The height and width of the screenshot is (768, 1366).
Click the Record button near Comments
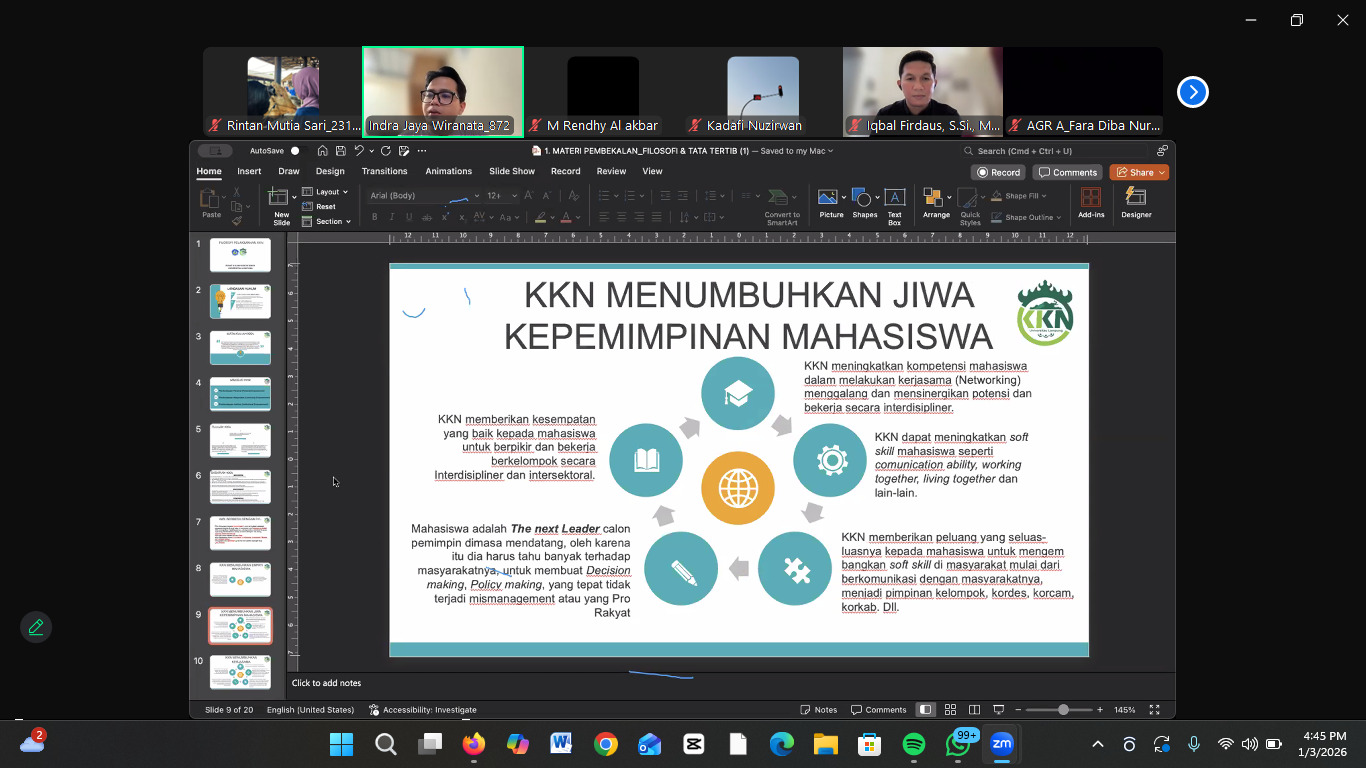(999, 172)
